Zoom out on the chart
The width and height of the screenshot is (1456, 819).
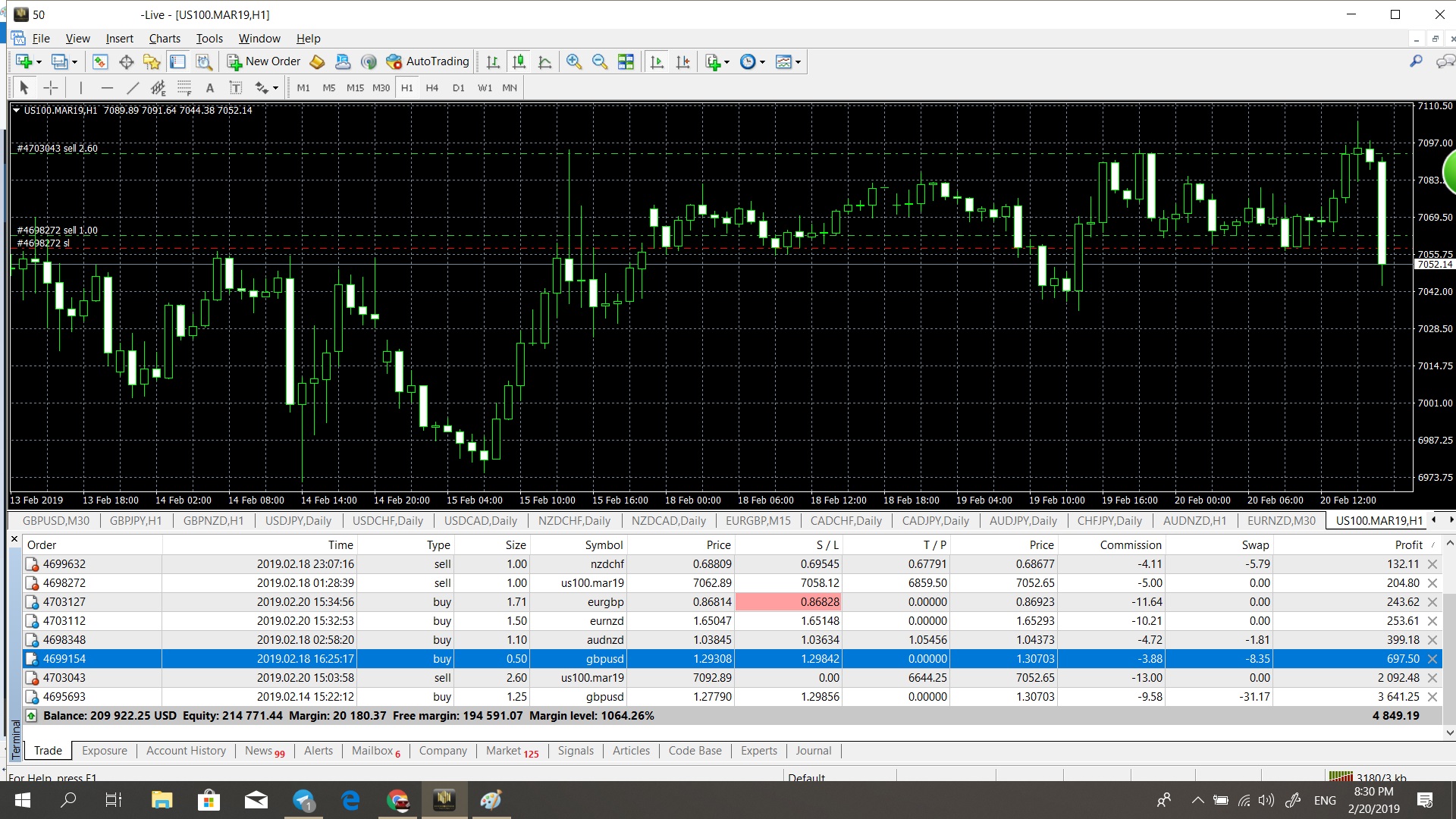[600, 62]
